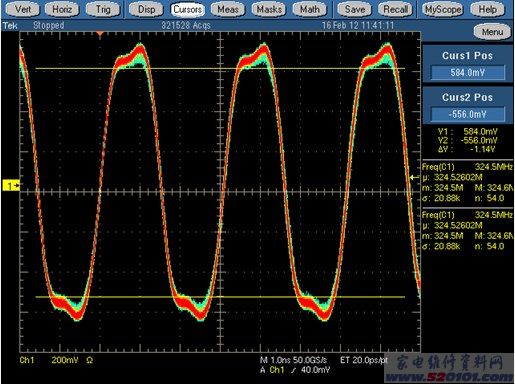515x384 pixels.
Task: Open the MyScope button
Action: [x=443, y=10]
